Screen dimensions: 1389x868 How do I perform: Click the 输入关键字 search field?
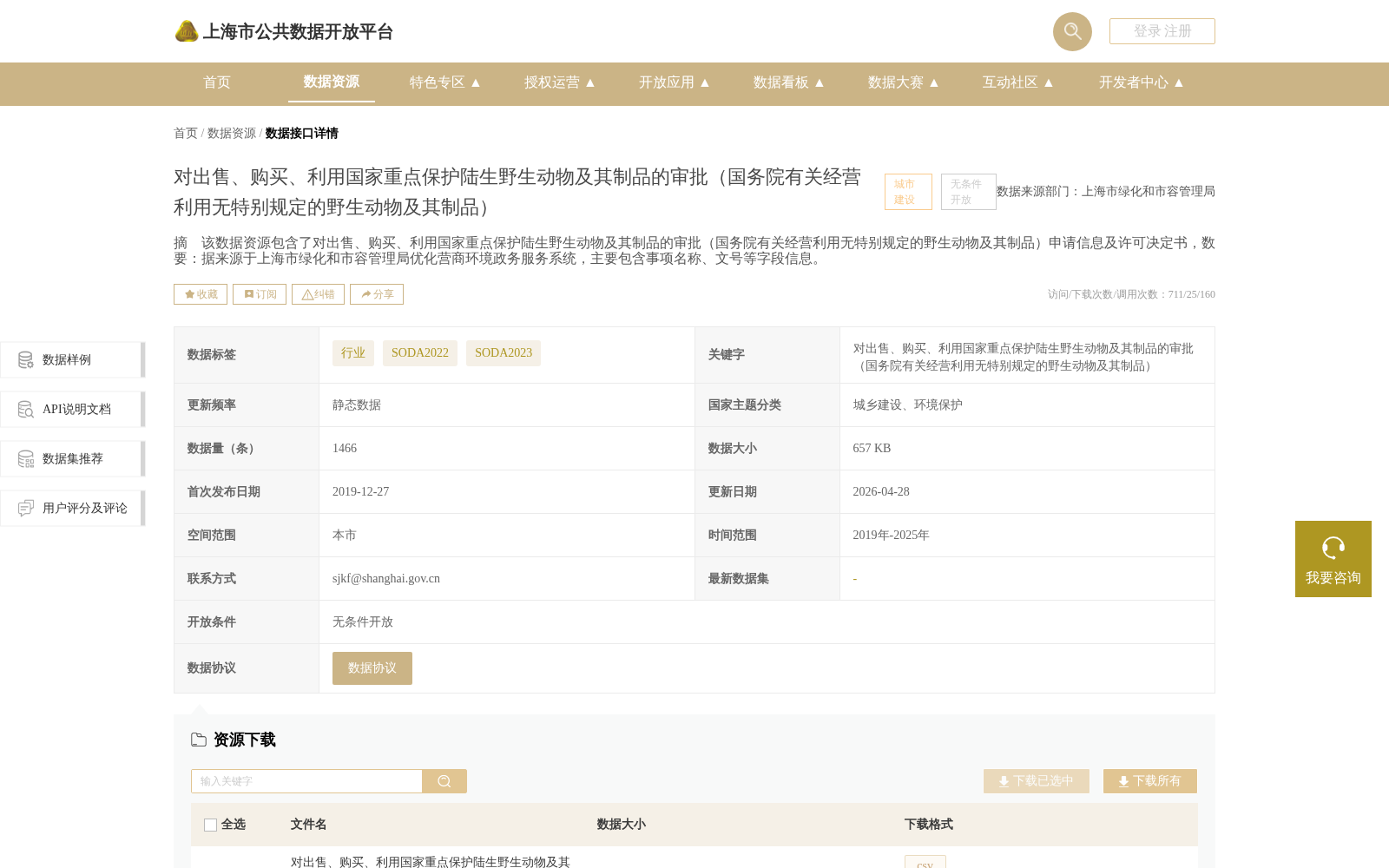(306, 781)
